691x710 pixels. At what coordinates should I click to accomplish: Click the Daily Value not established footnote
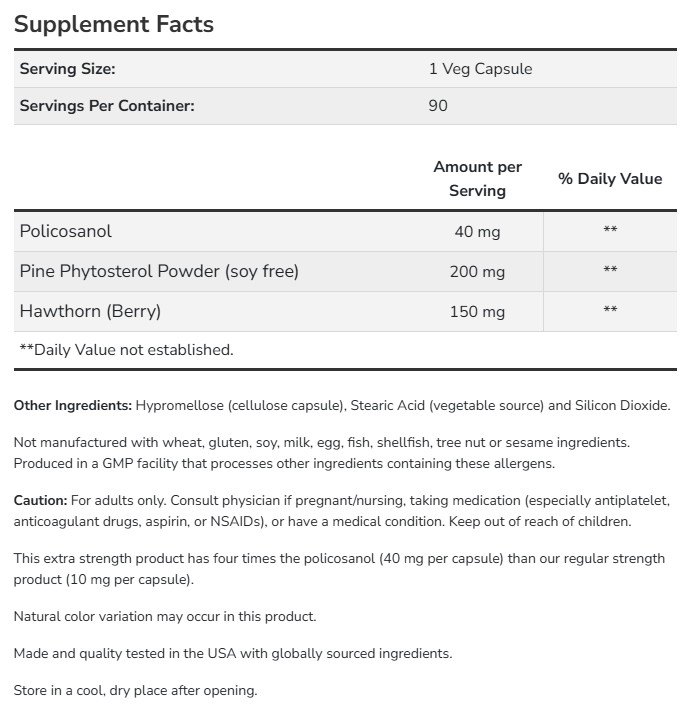click(126, 350)
